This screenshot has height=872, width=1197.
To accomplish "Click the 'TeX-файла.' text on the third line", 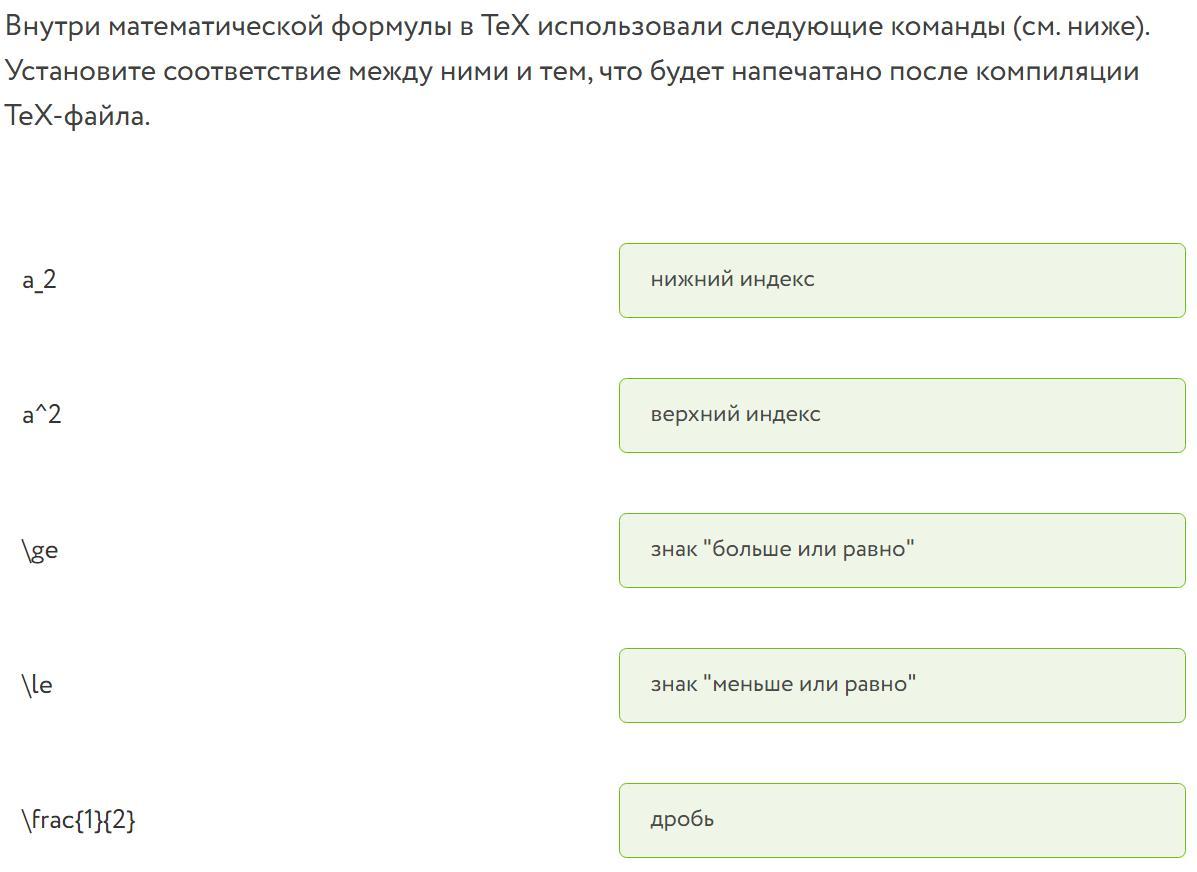I will [77, 117].
